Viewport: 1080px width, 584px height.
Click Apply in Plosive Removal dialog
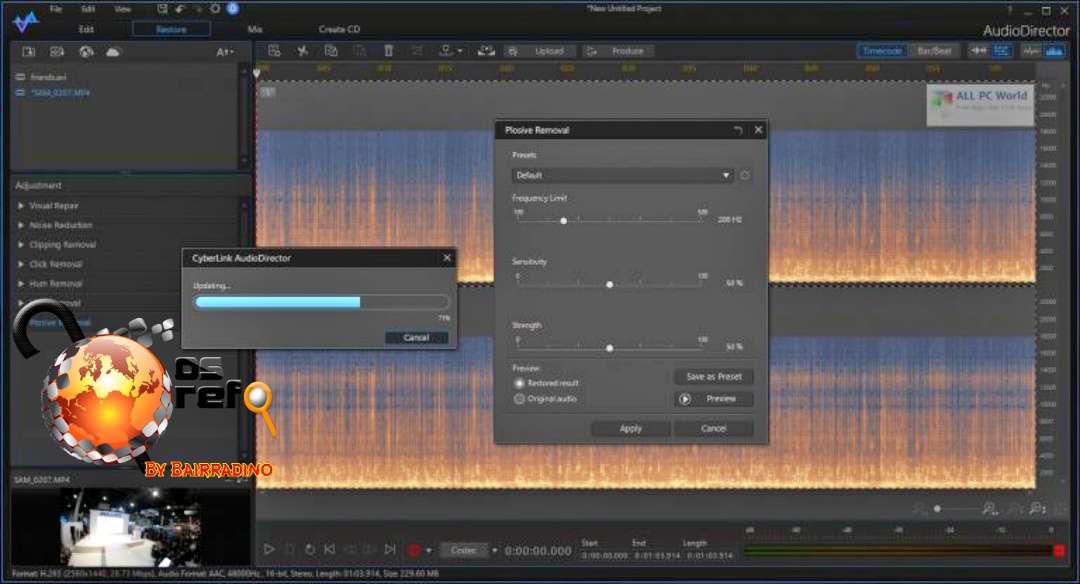click(630, 429)
